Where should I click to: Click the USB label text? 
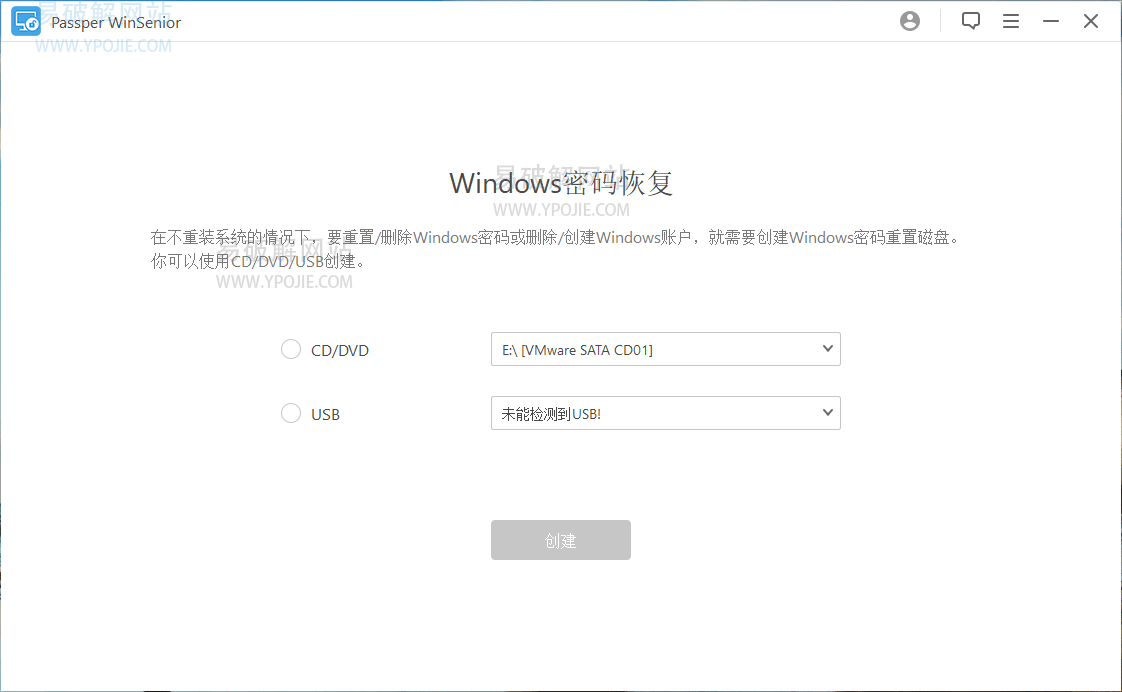[326, 415]
